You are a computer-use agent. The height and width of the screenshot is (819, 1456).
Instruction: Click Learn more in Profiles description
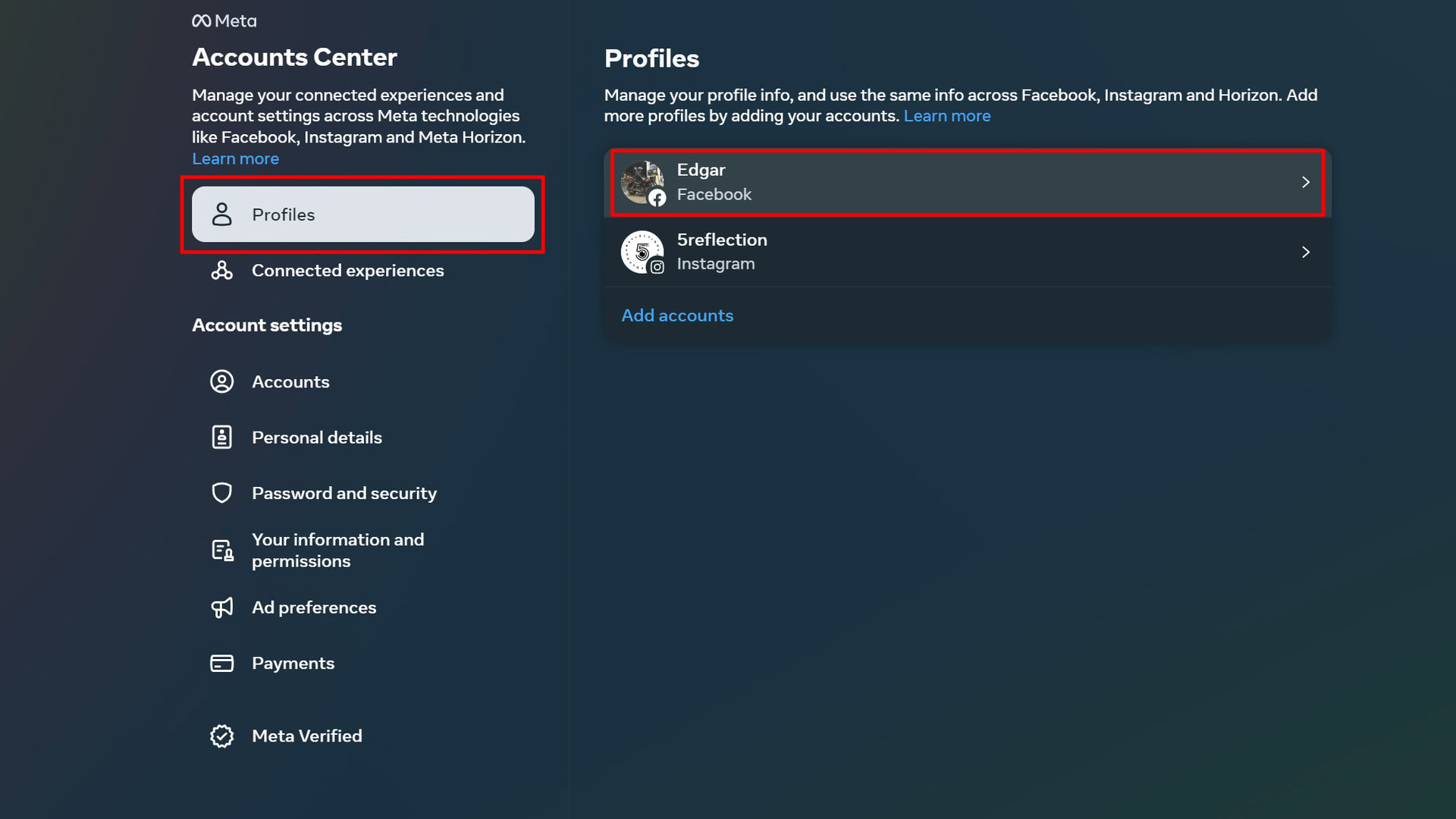click(x=946, y=116)
